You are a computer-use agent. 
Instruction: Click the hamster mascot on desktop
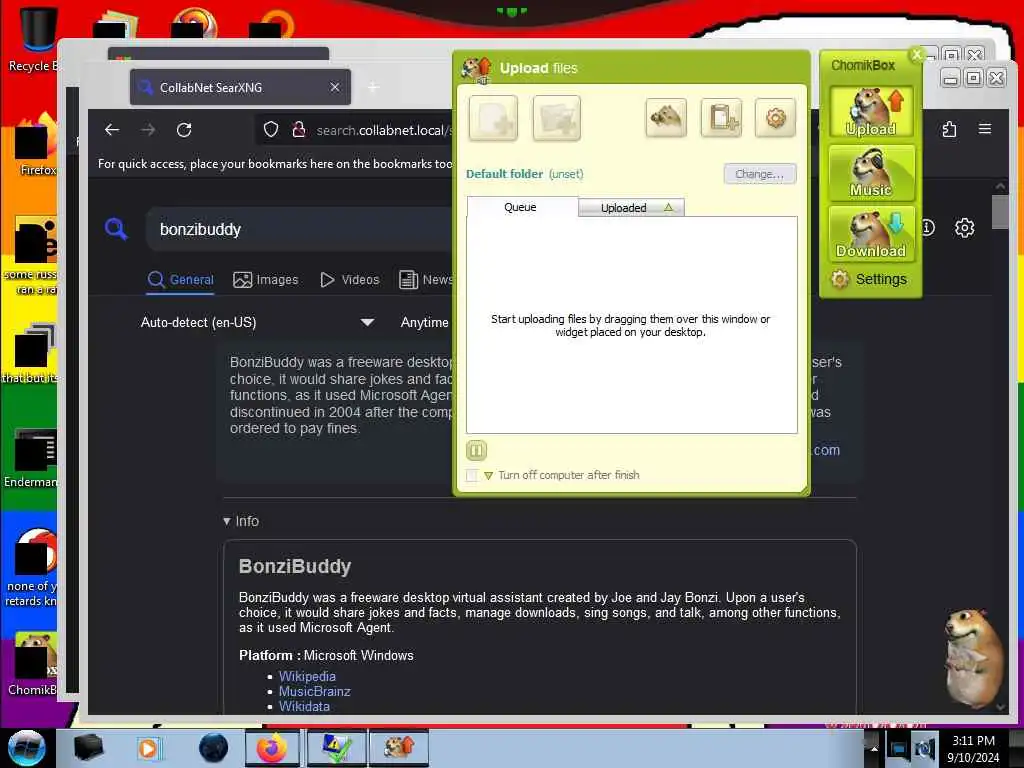click(972, 659)
